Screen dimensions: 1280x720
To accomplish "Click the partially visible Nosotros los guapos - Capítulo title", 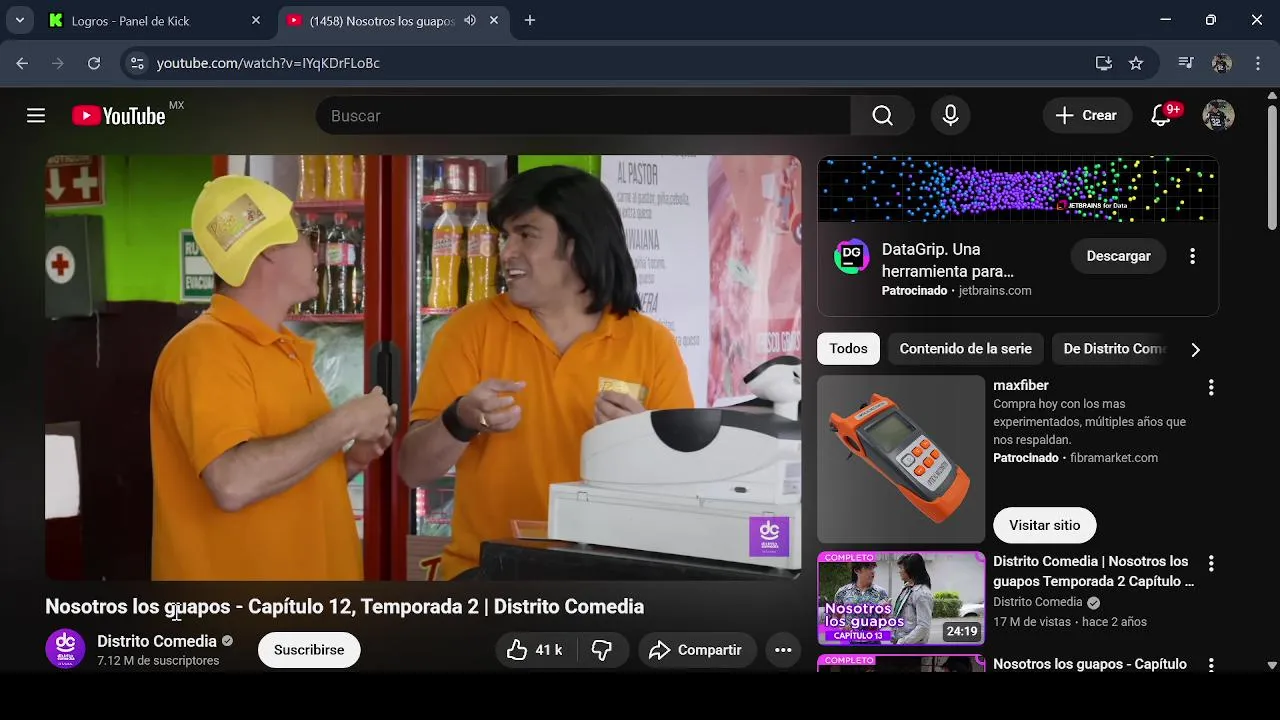I will 1090,664.
